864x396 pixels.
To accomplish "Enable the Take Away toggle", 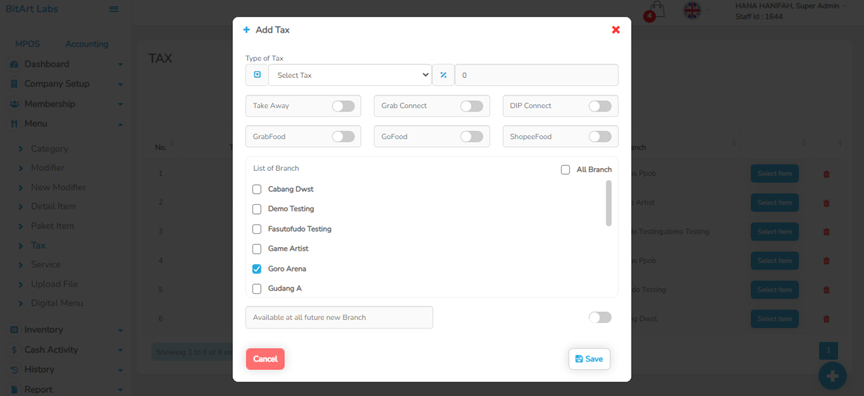I will coord(343,106).
